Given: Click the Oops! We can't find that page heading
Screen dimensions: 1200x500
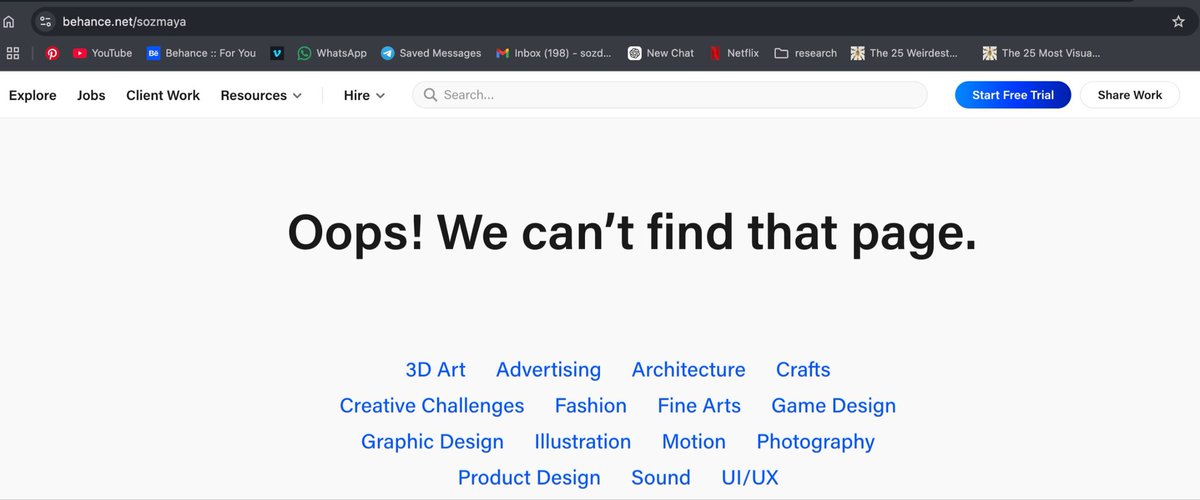Looking at the screenshot, I should click(x=632, y=234).
